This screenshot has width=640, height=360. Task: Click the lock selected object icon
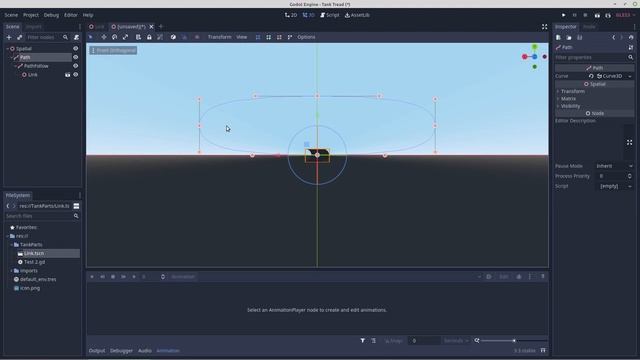(149, 37)
